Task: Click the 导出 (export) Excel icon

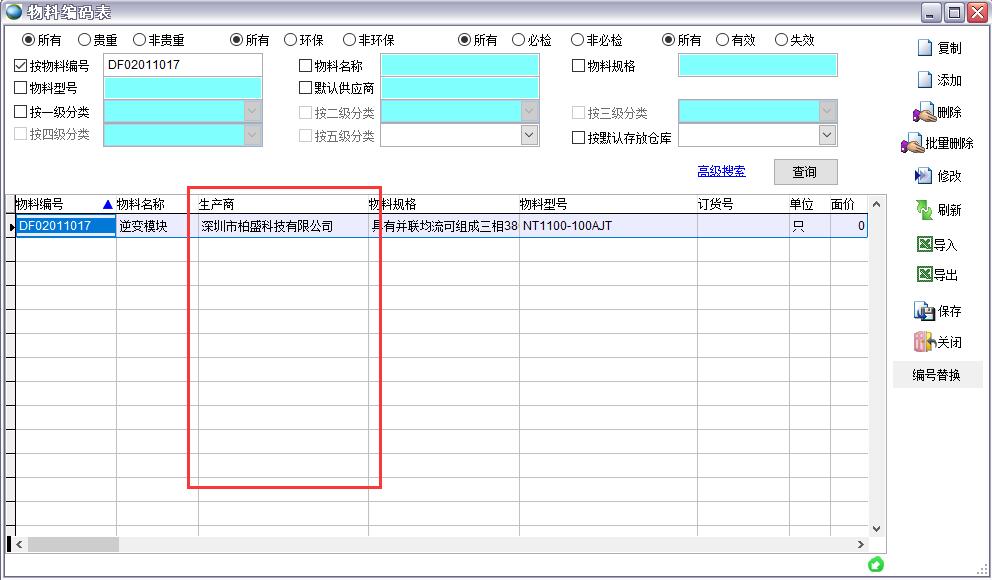Action: pos(924,275)
